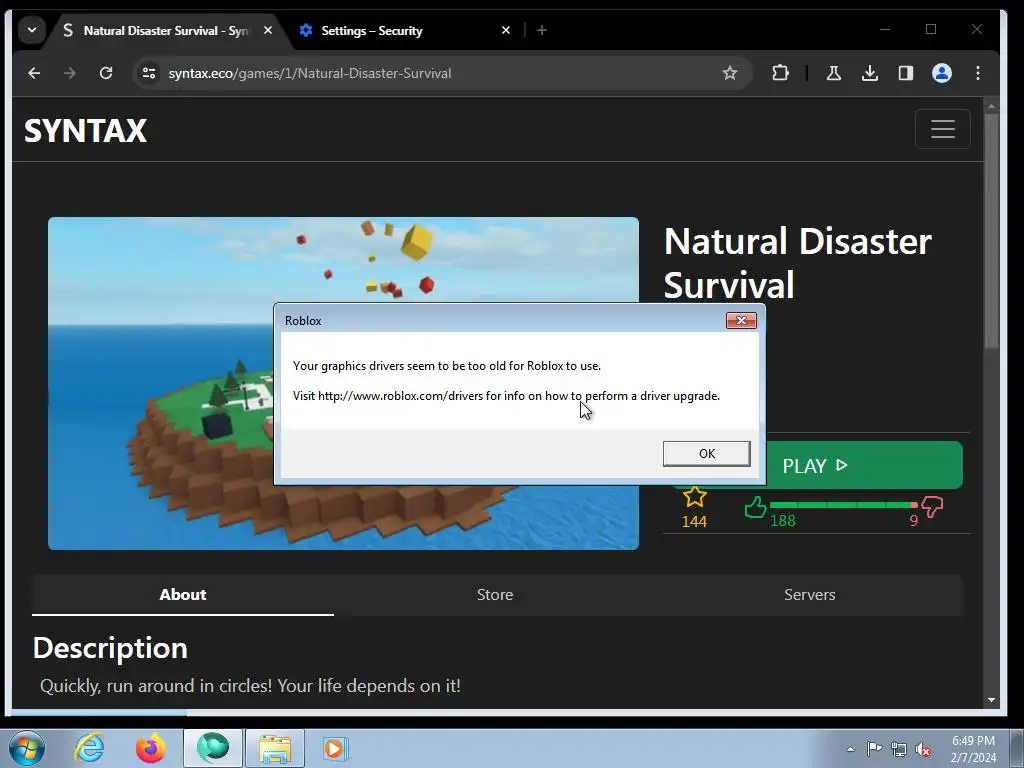Reload the current page
This screenshot has width=1024, height=768.
[106, 73]
